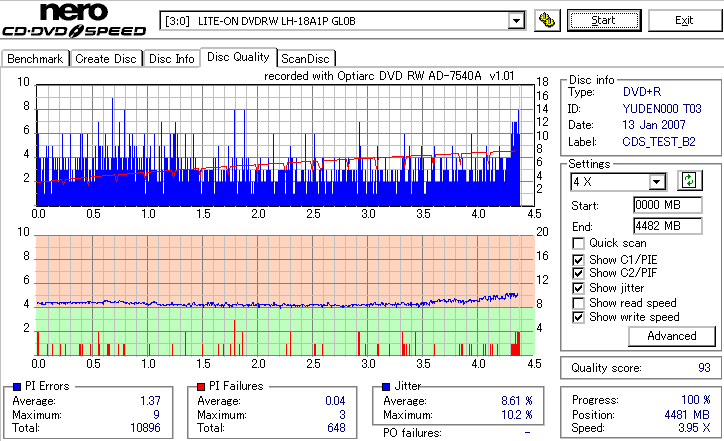724x441 pixels.
Task: Click PI Failures total 648
Action: 336,428
